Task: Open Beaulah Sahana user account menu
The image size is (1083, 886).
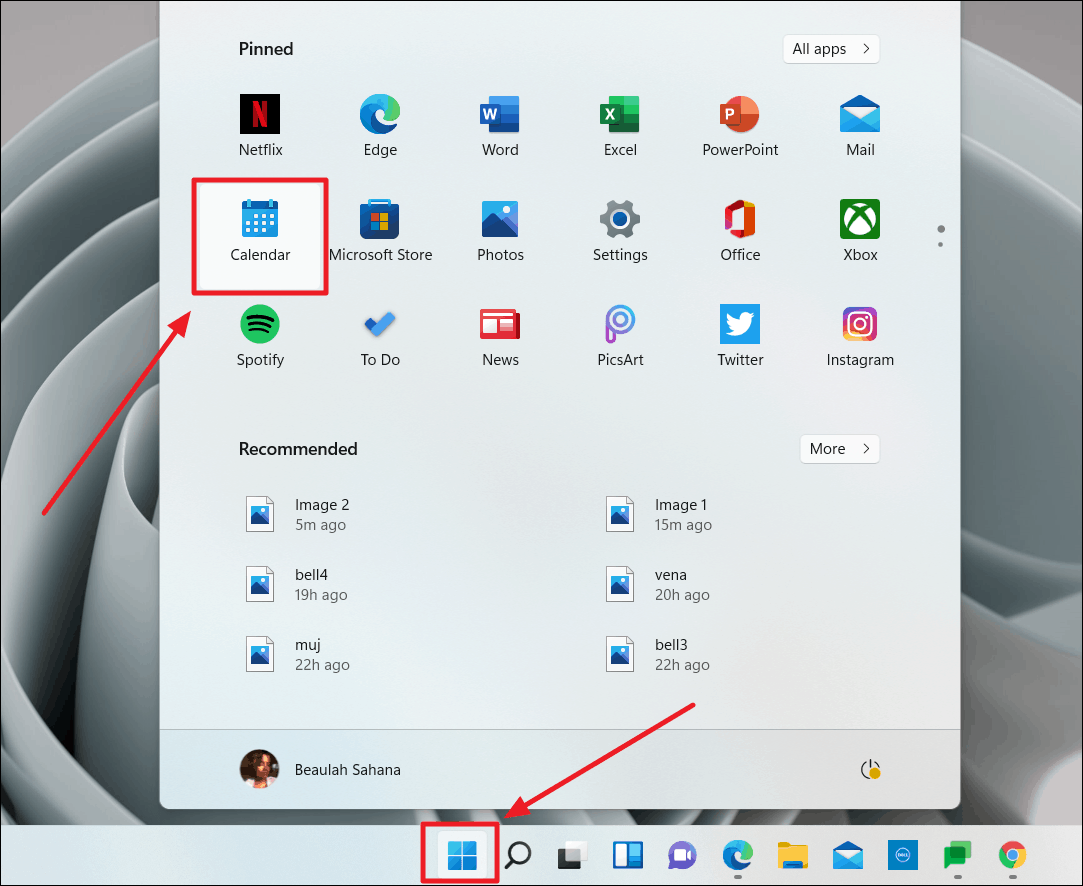Action: point(320,769)
